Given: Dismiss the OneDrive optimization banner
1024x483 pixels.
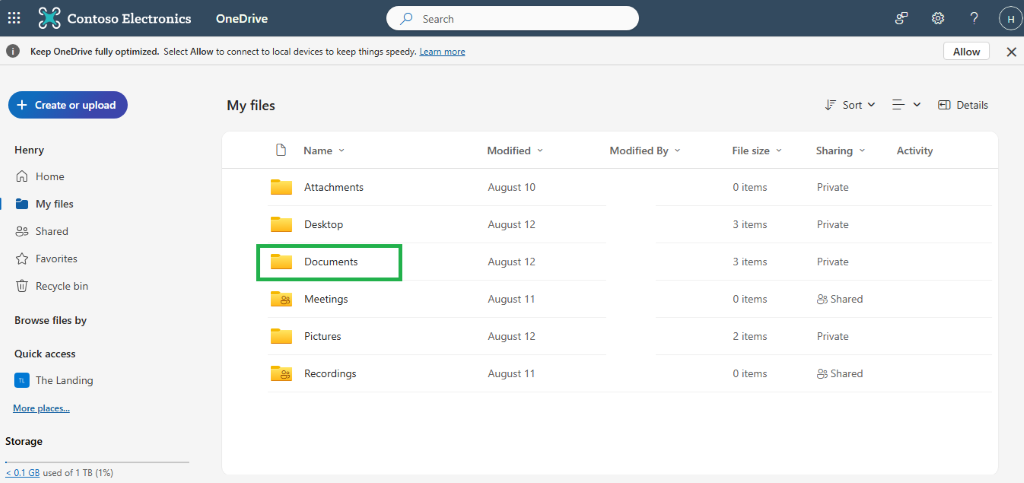Looking at the screenshot, I should point(1011,52).
